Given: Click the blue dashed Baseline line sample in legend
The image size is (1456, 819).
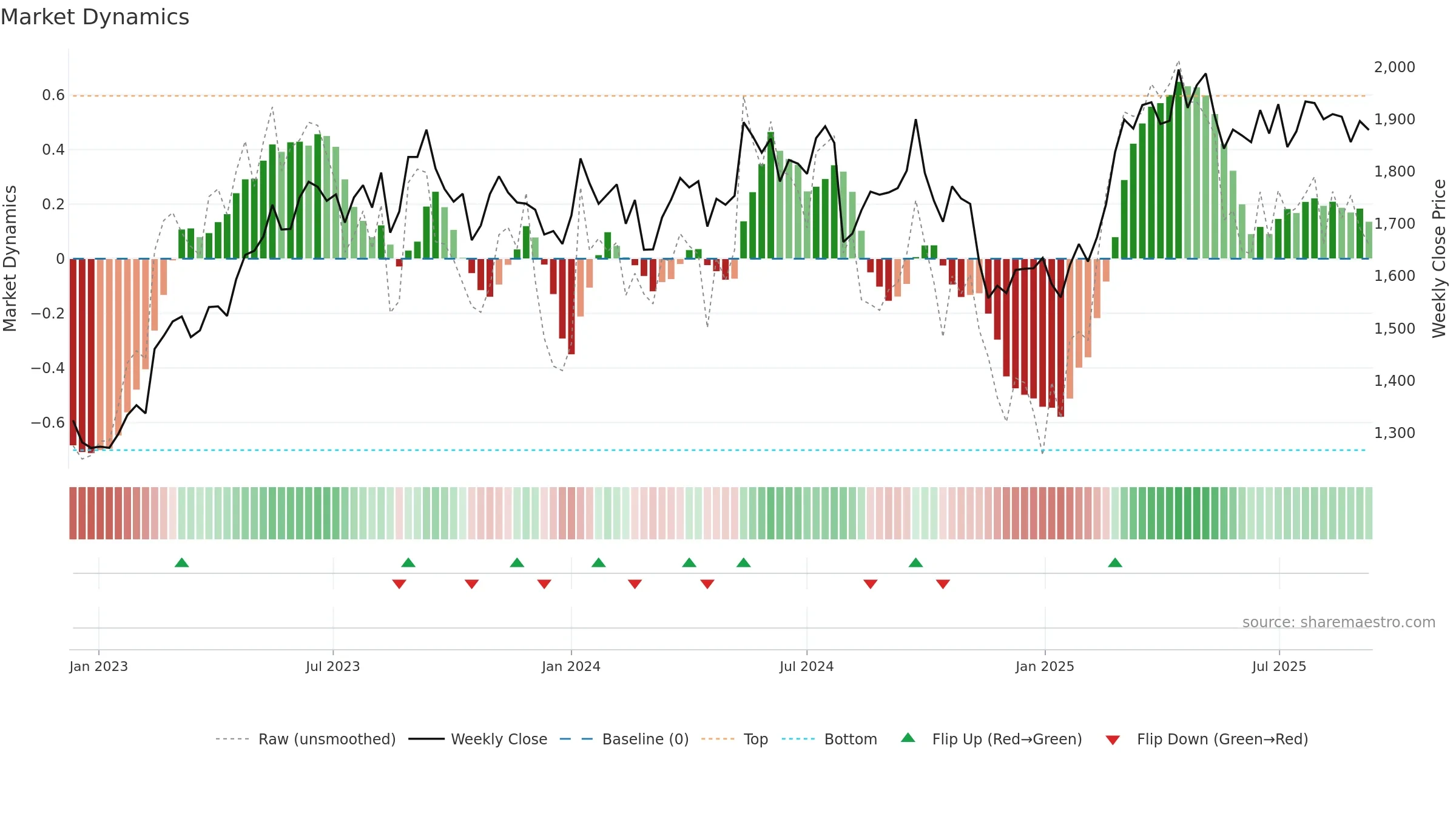Looking at the screenshot, I should pos(576,739).
